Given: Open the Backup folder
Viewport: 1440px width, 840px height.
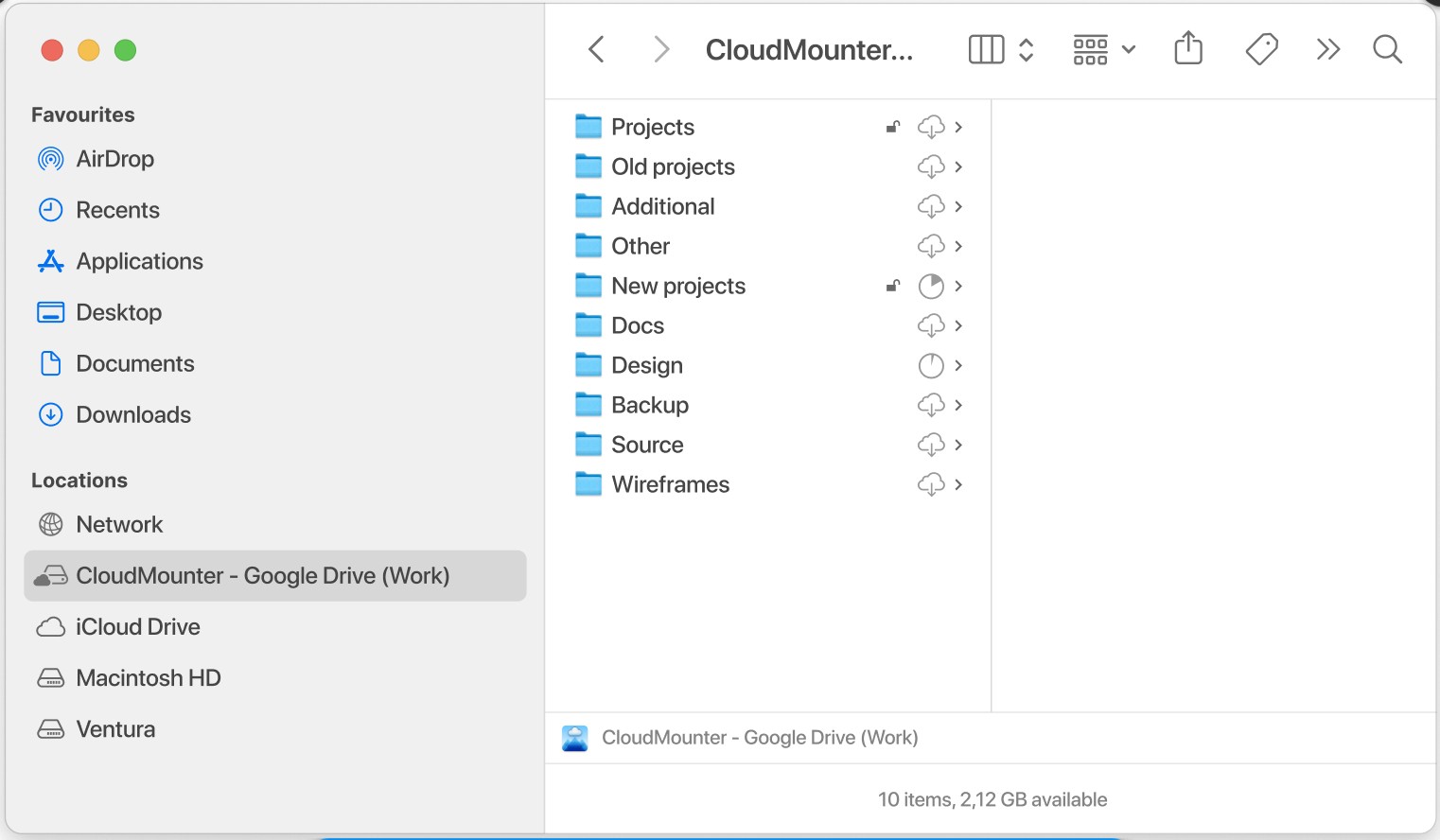Looking at the screenshot, I should [649, 405].
